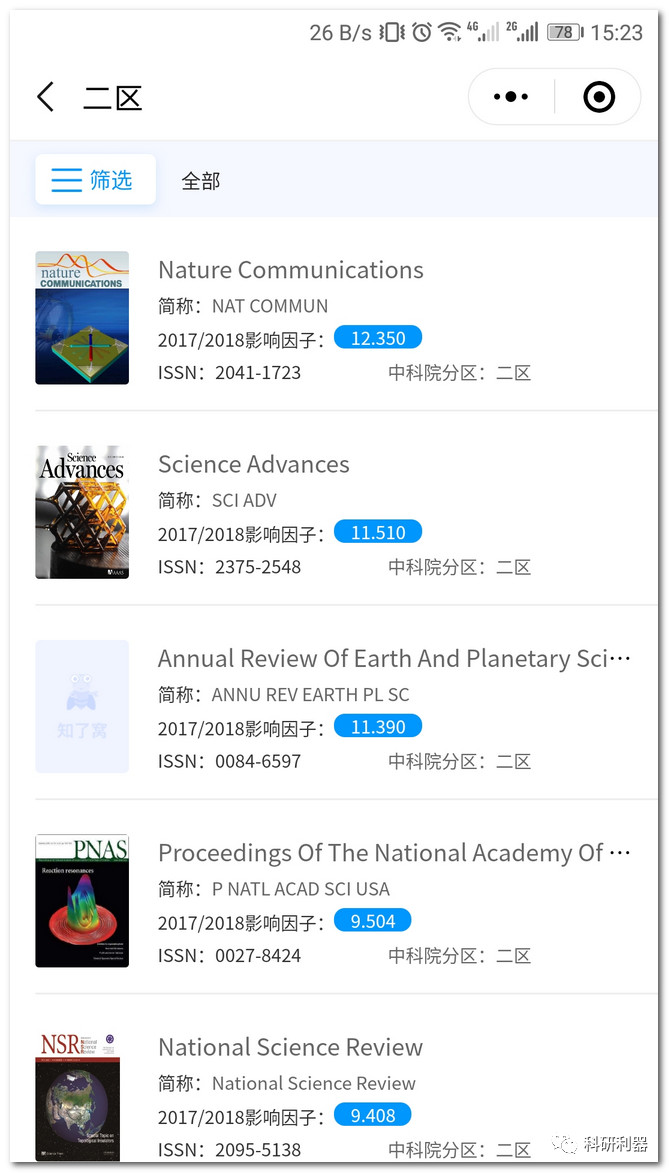
Task: Open the National Science Review cover thumbnail
Action: (x=78, y=1095)
